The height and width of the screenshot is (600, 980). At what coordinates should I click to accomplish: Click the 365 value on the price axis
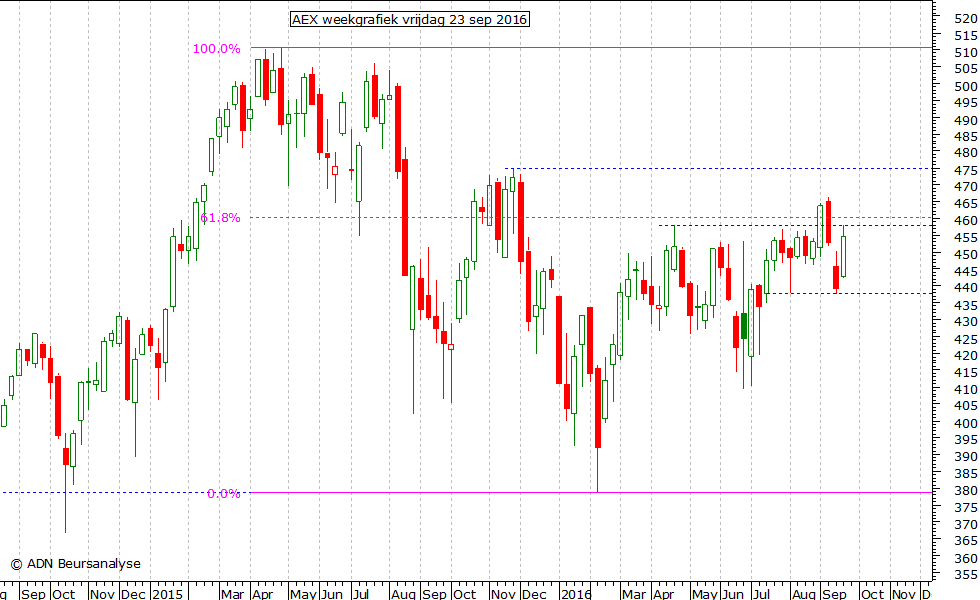click(966, 541)
